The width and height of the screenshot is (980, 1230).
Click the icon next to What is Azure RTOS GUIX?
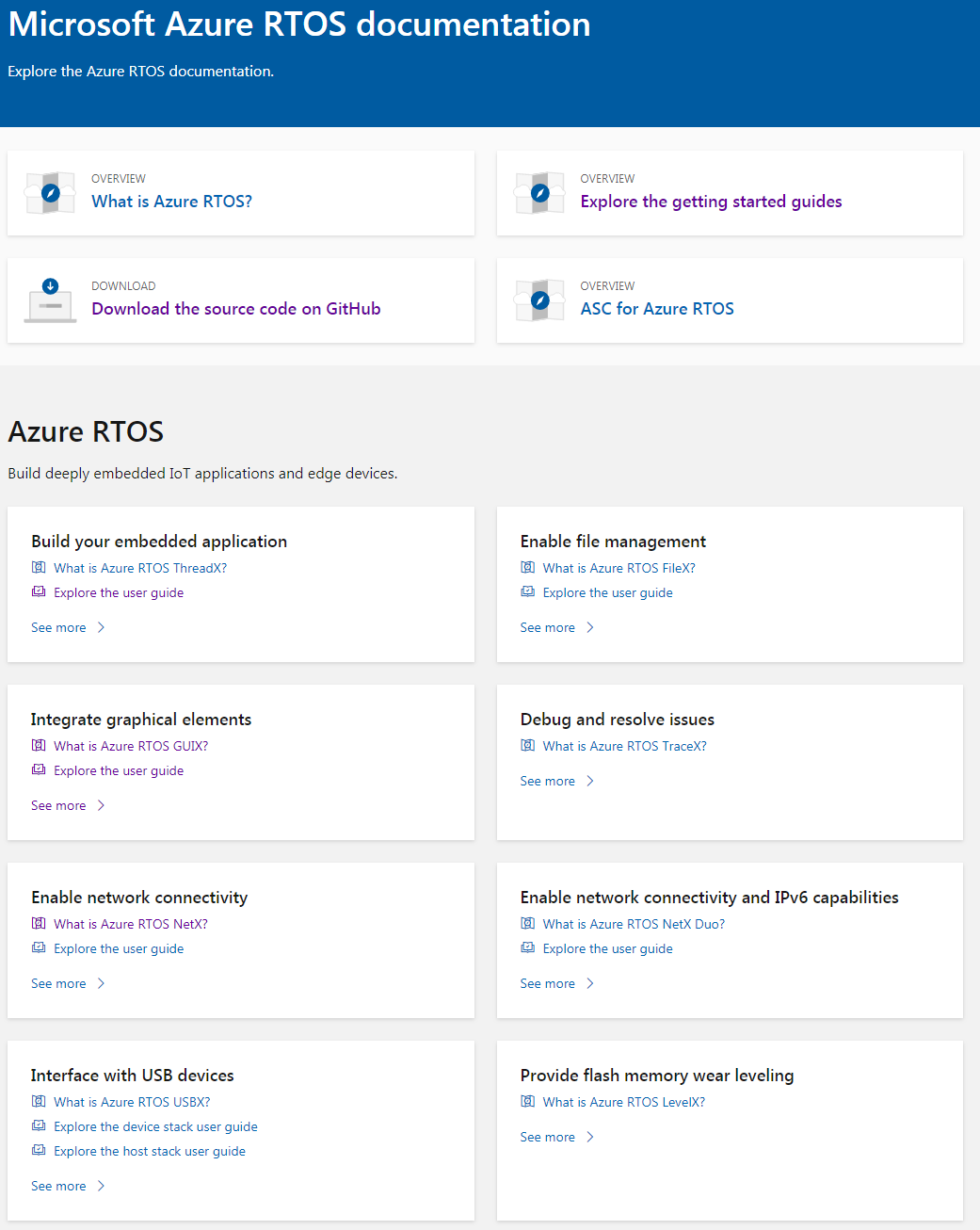point(39,746)
